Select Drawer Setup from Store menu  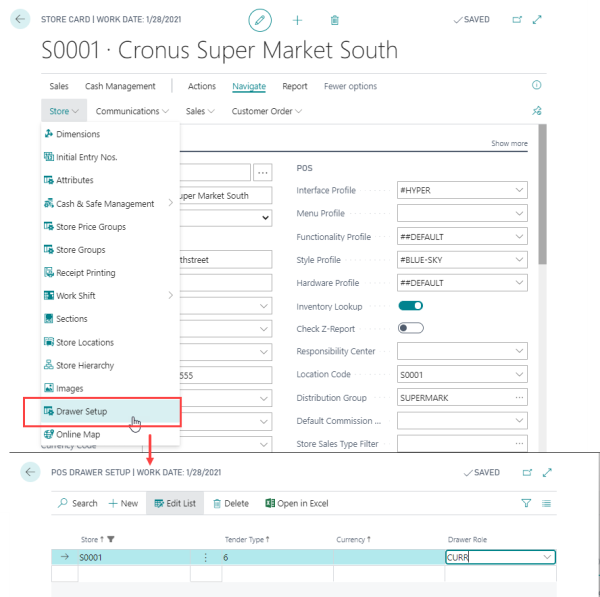[x=81, y=411]
